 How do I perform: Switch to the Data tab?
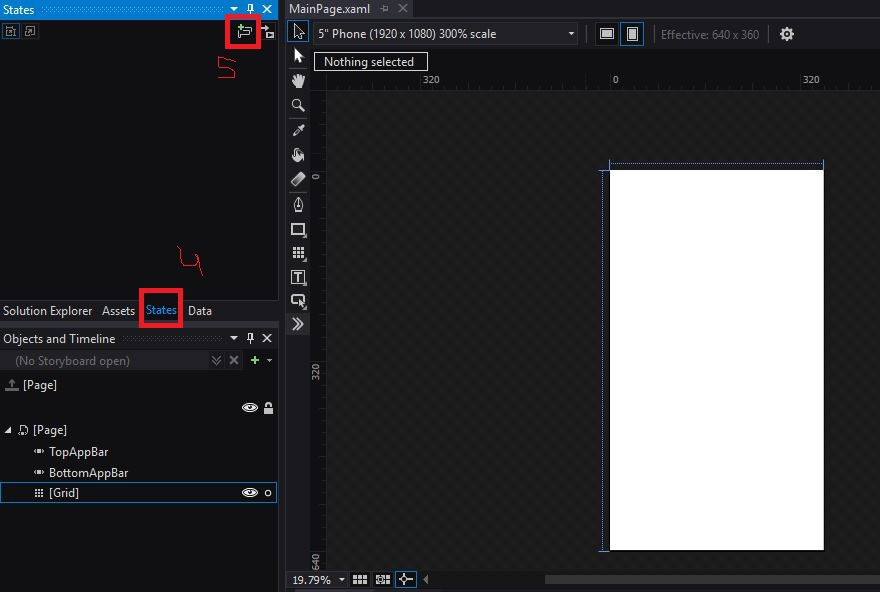[x=200, y=310]
